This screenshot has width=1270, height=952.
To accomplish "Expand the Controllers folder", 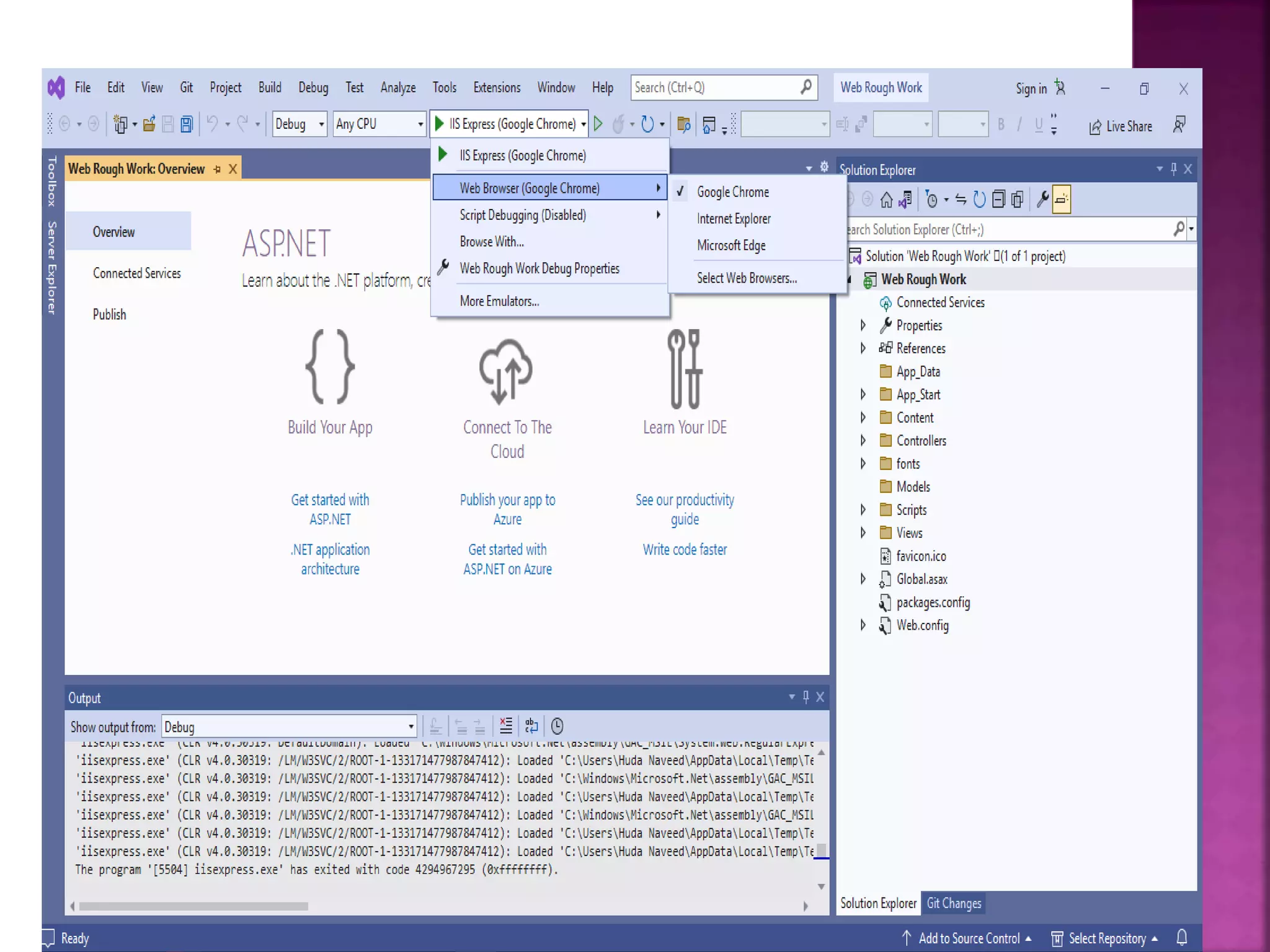I will click(863, 440).
